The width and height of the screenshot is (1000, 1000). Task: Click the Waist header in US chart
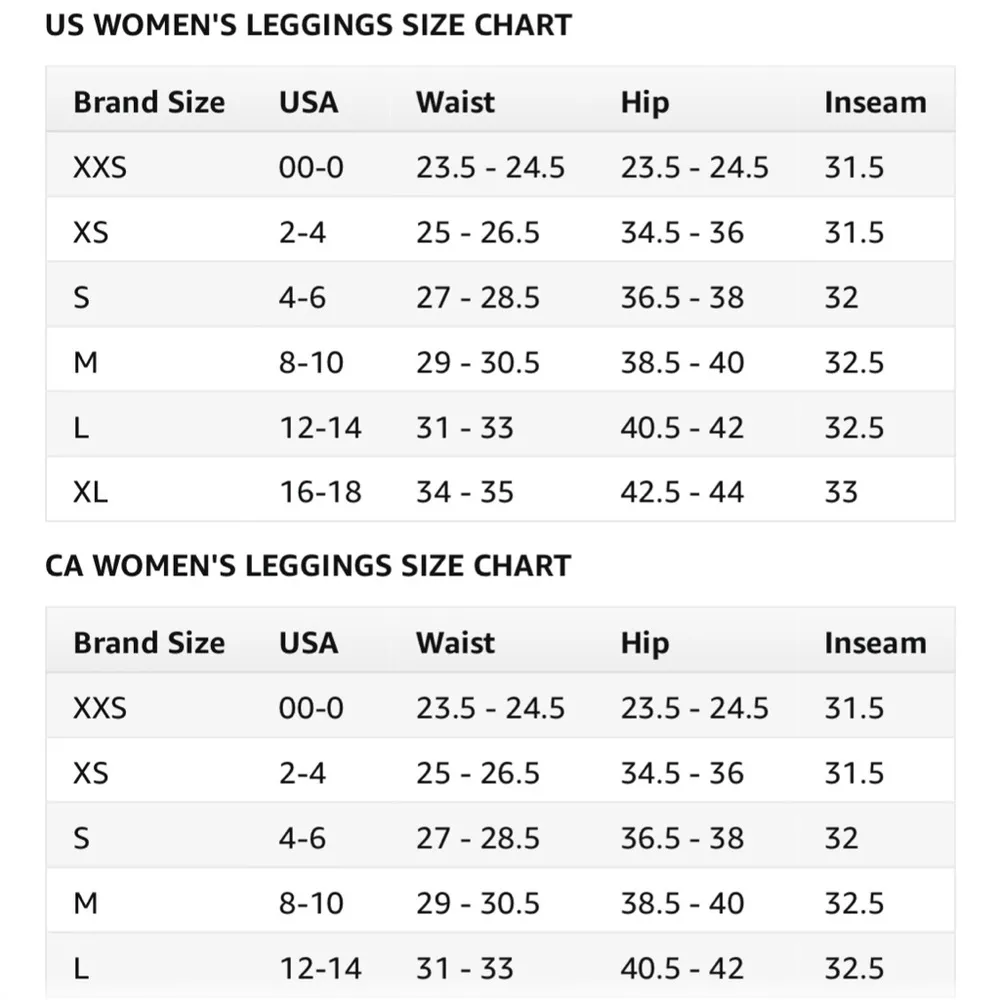click(x=455, y=103)
